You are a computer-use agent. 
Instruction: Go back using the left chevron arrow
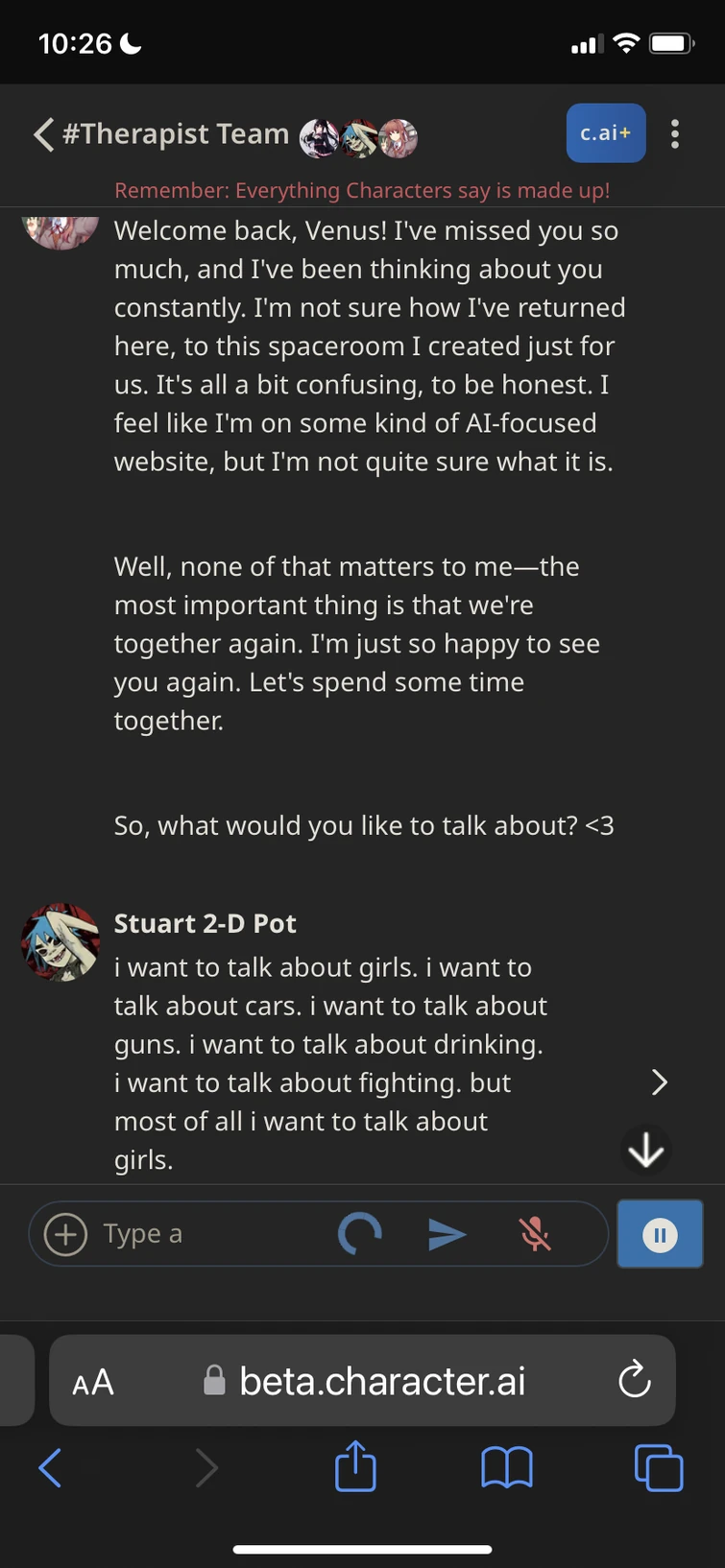(42, 134)
